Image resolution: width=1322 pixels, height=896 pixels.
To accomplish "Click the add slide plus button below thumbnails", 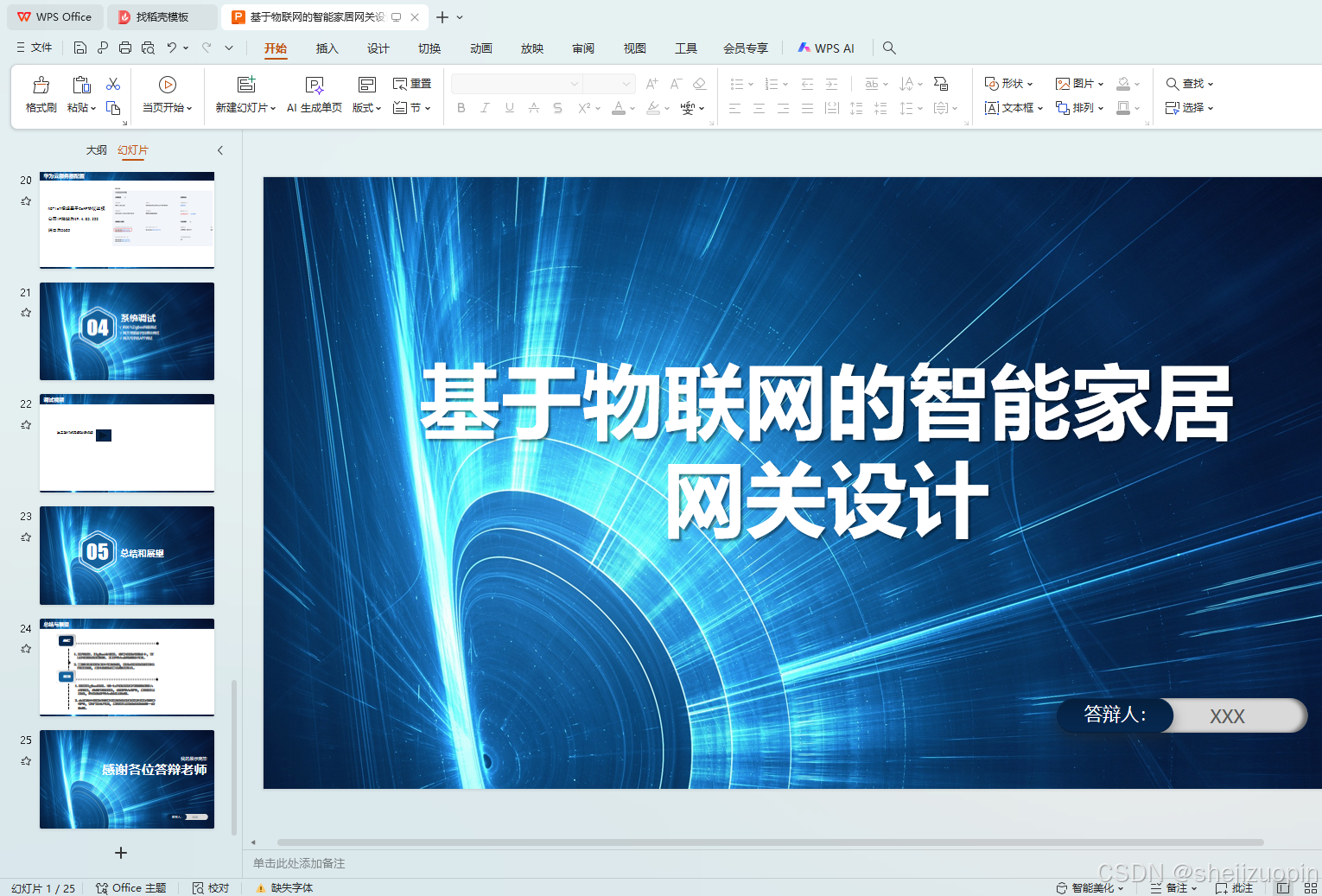I will point(121,853).
